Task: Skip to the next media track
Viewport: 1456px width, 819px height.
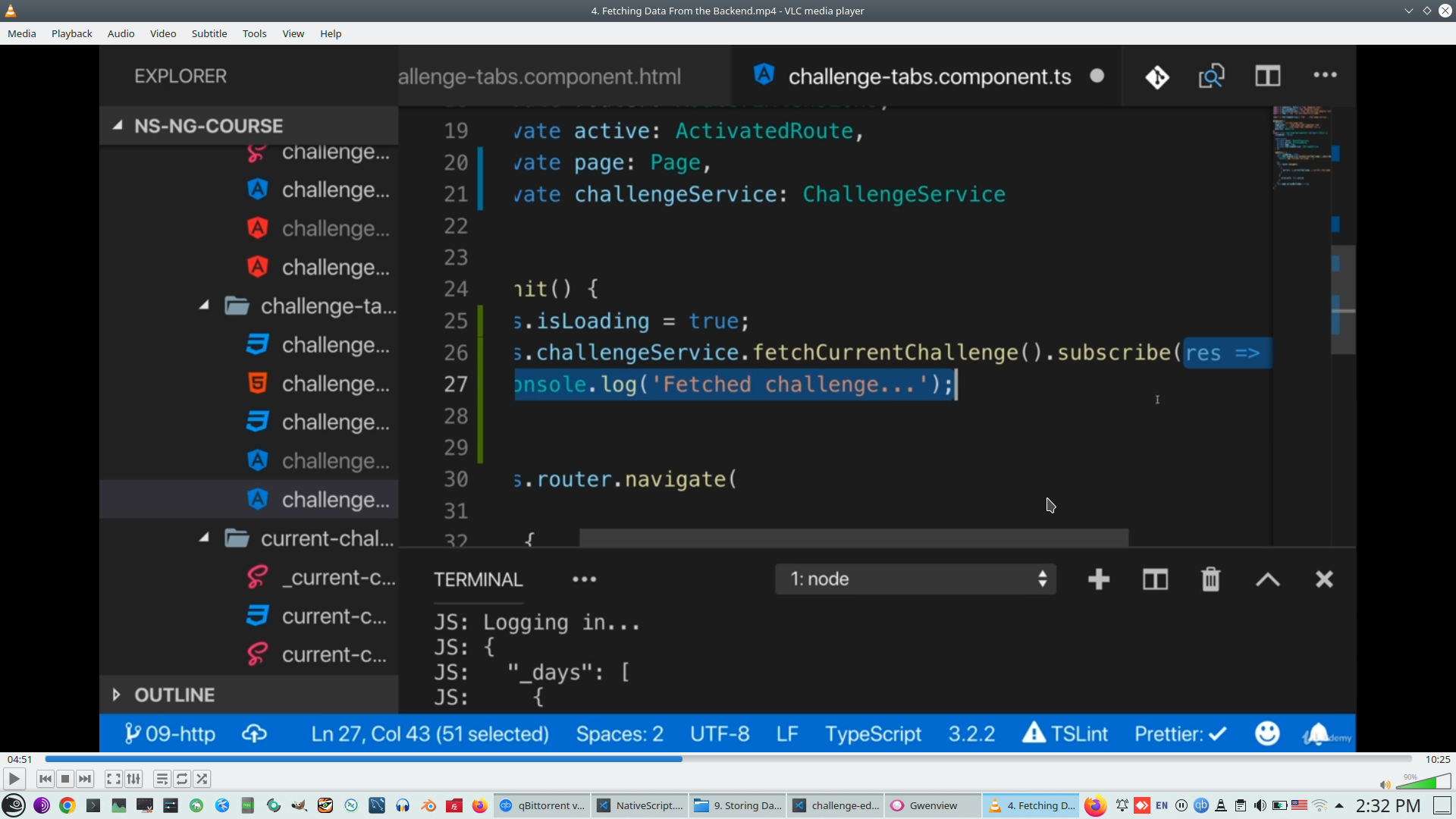Action: click(x=85, y=779)
